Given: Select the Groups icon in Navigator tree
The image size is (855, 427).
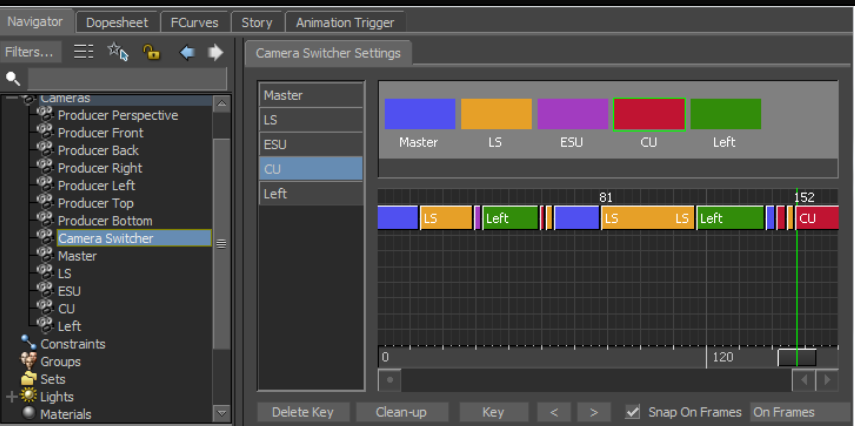Looking at the screenshot, I should tap(28, 361).
